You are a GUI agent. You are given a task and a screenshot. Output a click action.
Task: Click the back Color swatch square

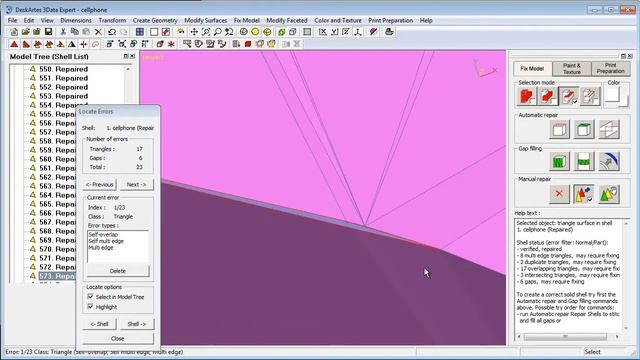coord(624,102)
